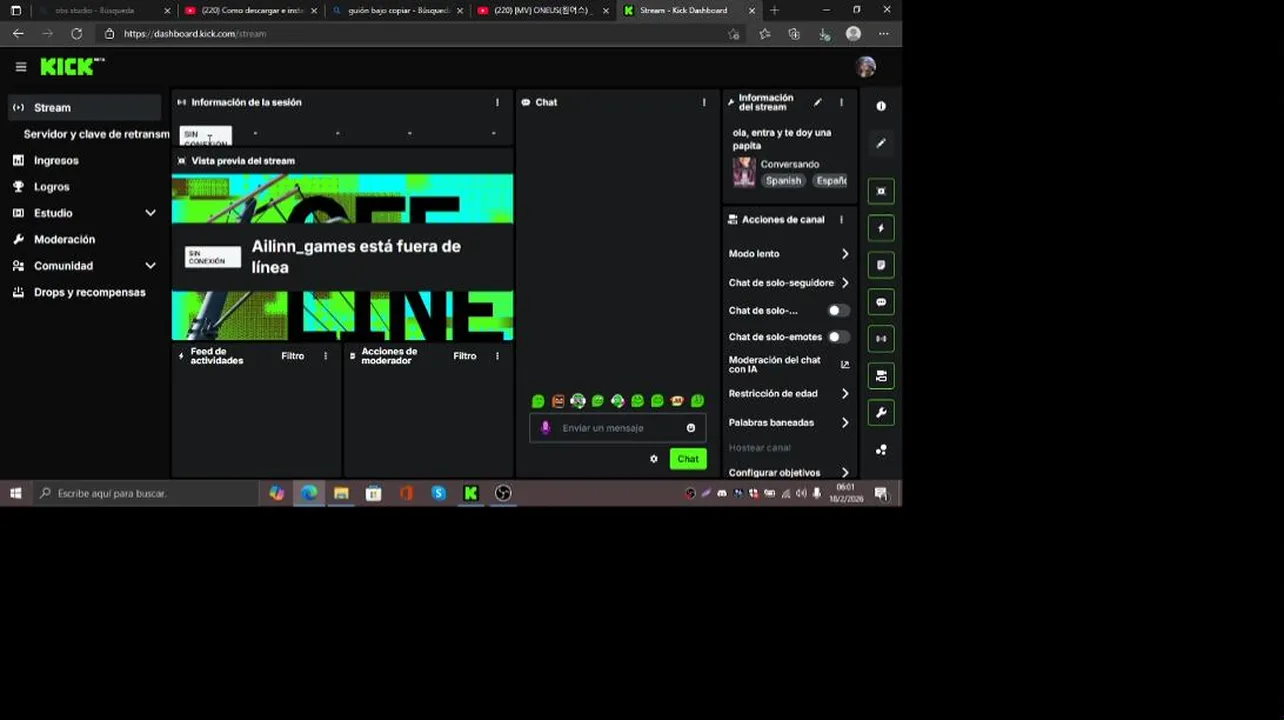Open the Windows notification center
1284x720 pixels.
tap(881, 493)
